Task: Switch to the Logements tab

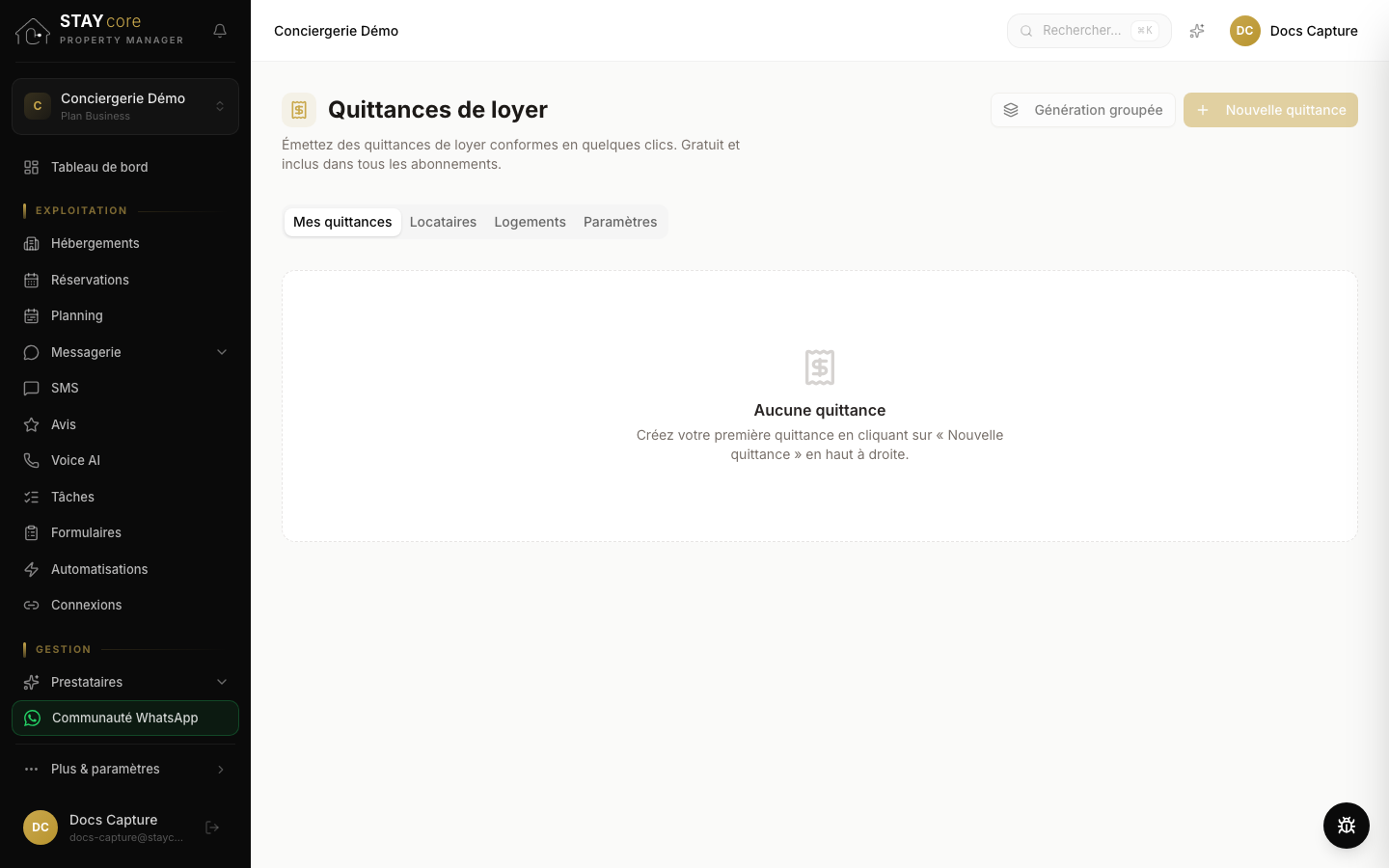Action: (x=530, y=222)
